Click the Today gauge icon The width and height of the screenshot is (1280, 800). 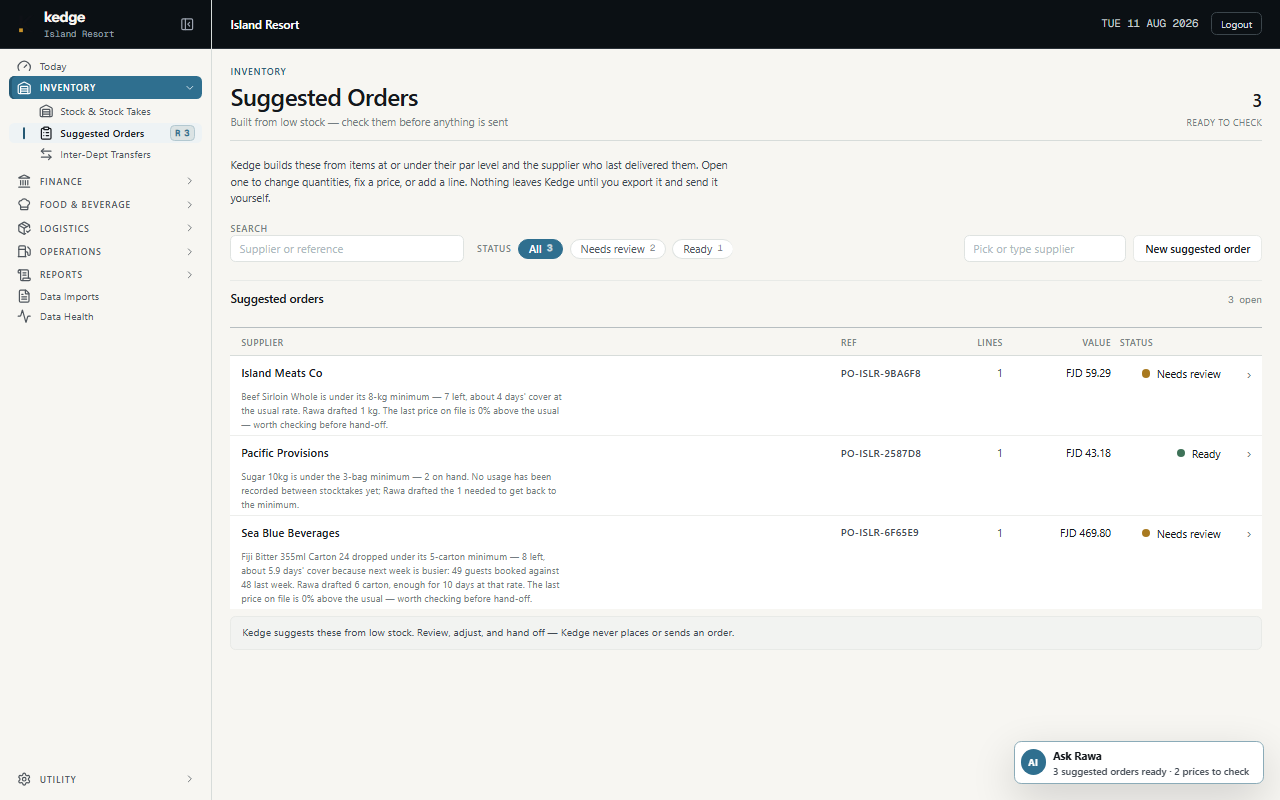[24, 66]
